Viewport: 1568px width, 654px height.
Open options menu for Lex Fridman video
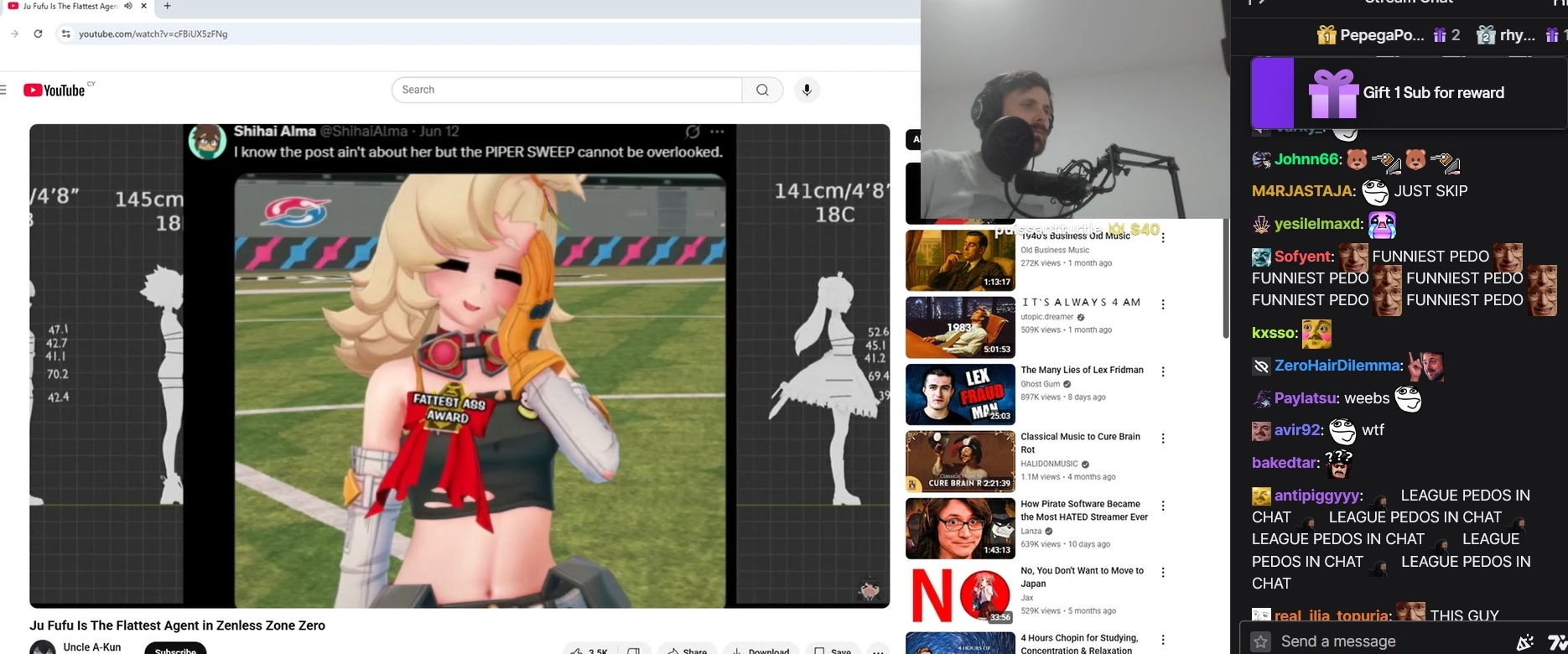tap(1163, 371)
